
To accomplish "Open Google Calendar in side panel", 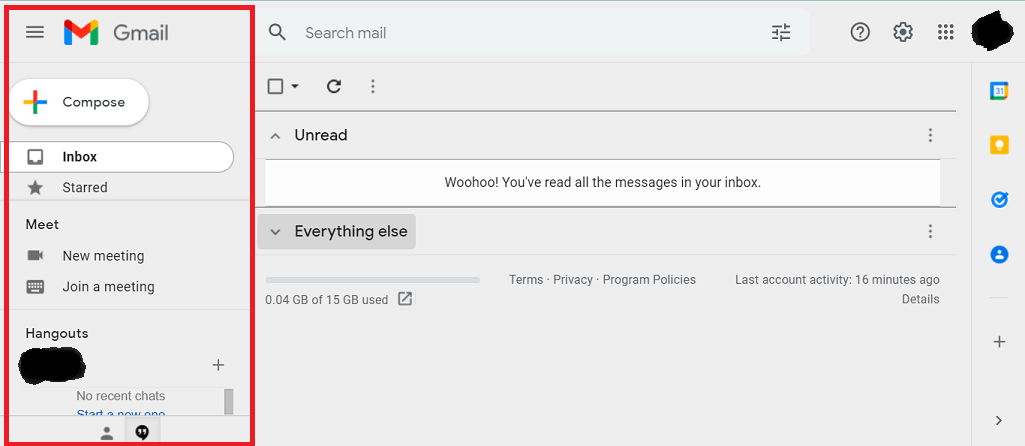I will 999,92.
